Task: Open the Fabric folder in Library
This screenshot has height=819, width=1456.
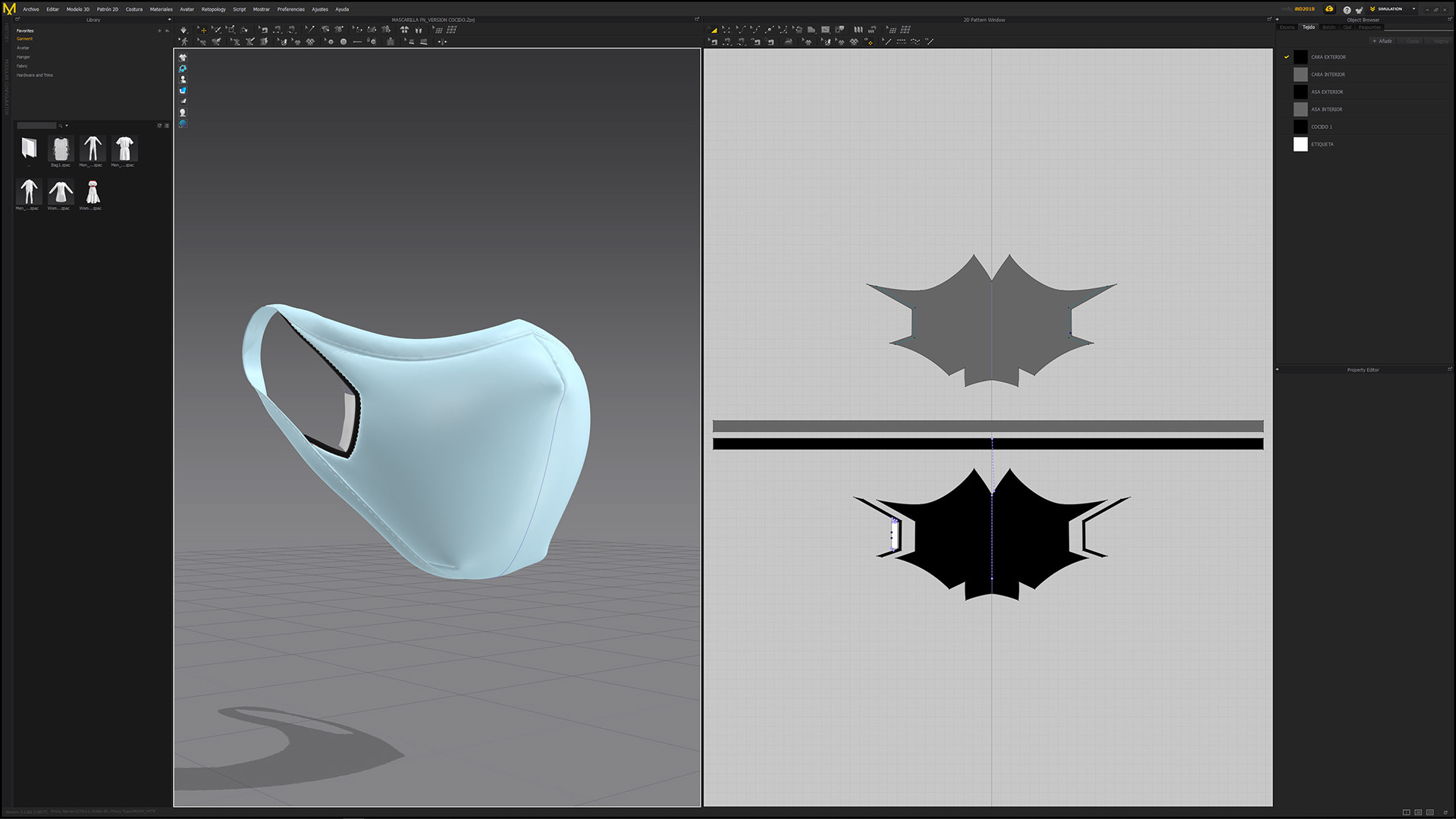Action: coord(22,66)
